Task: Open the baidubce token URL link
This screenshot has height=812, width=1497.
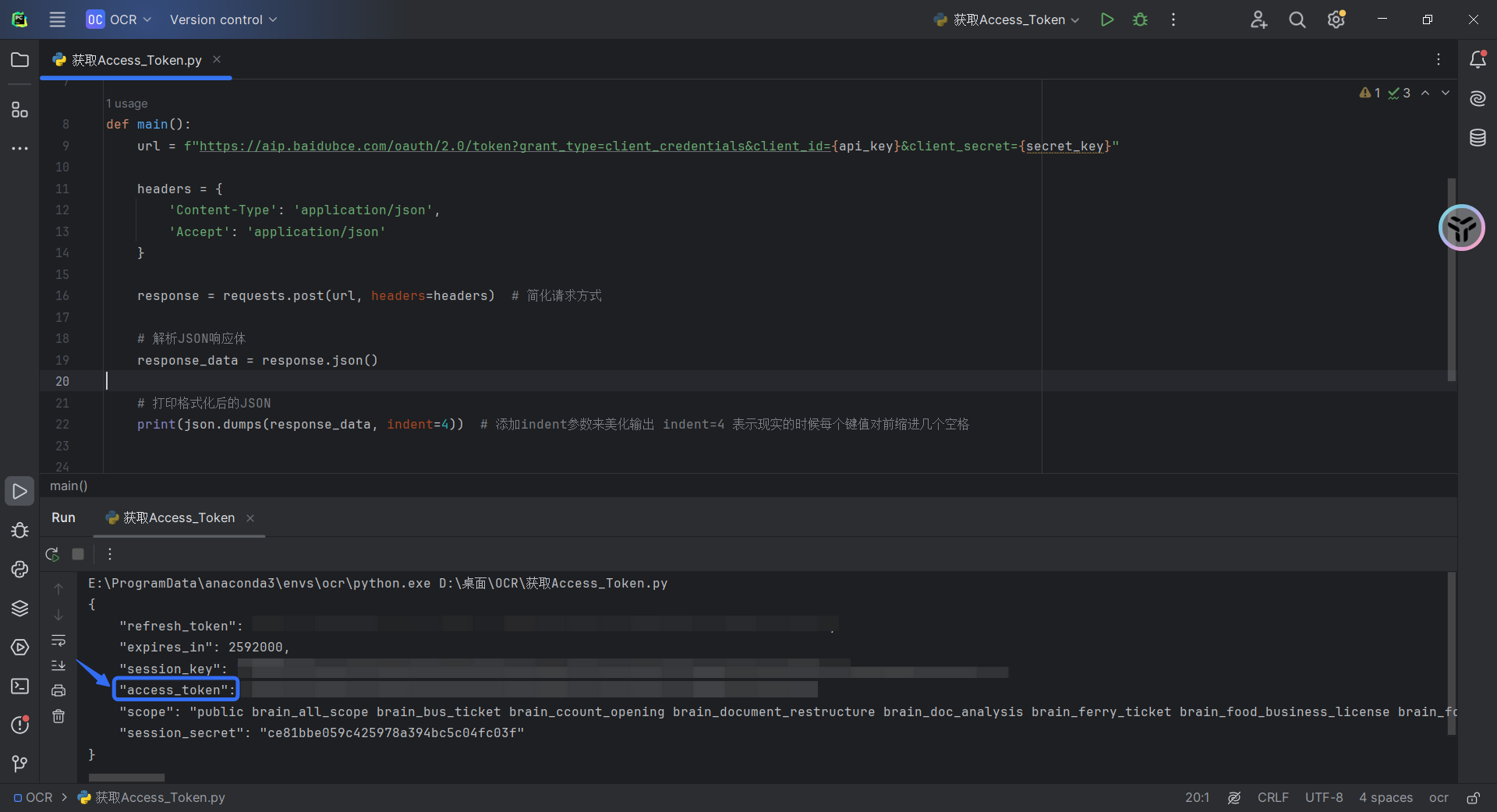Action: [515, 146]
